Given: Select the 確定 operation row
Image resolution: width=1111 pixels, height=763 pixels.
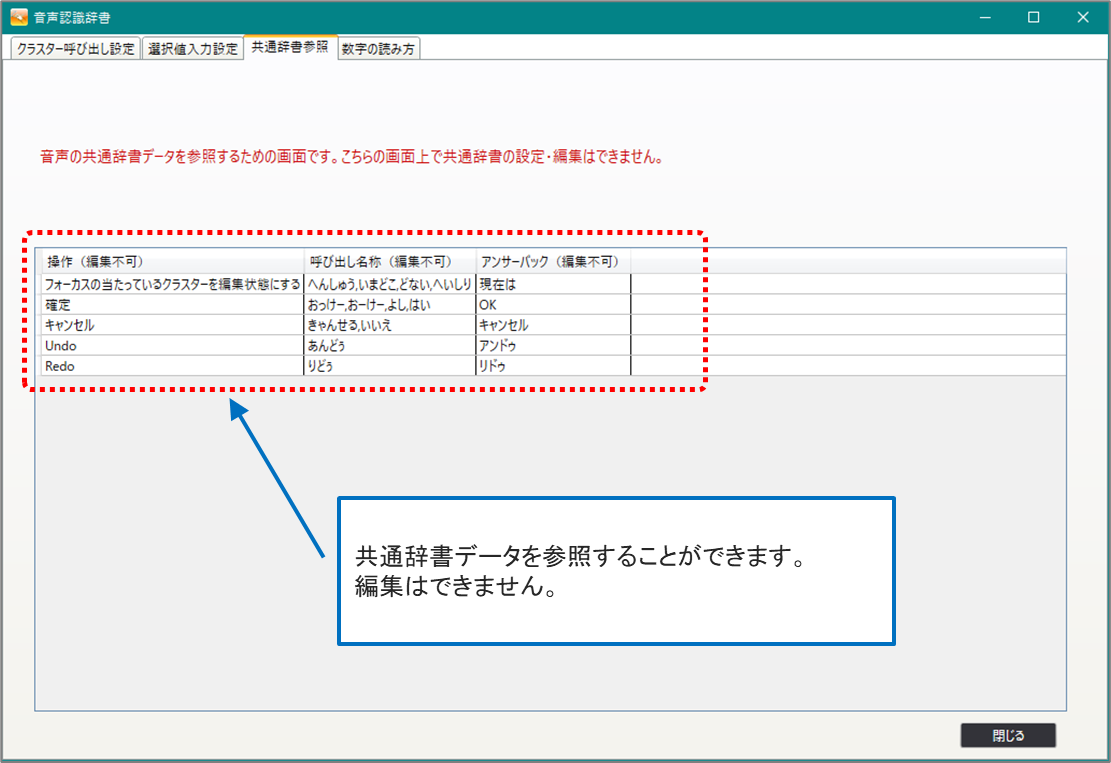Looking at the screenshot, I should pos(170,305).
